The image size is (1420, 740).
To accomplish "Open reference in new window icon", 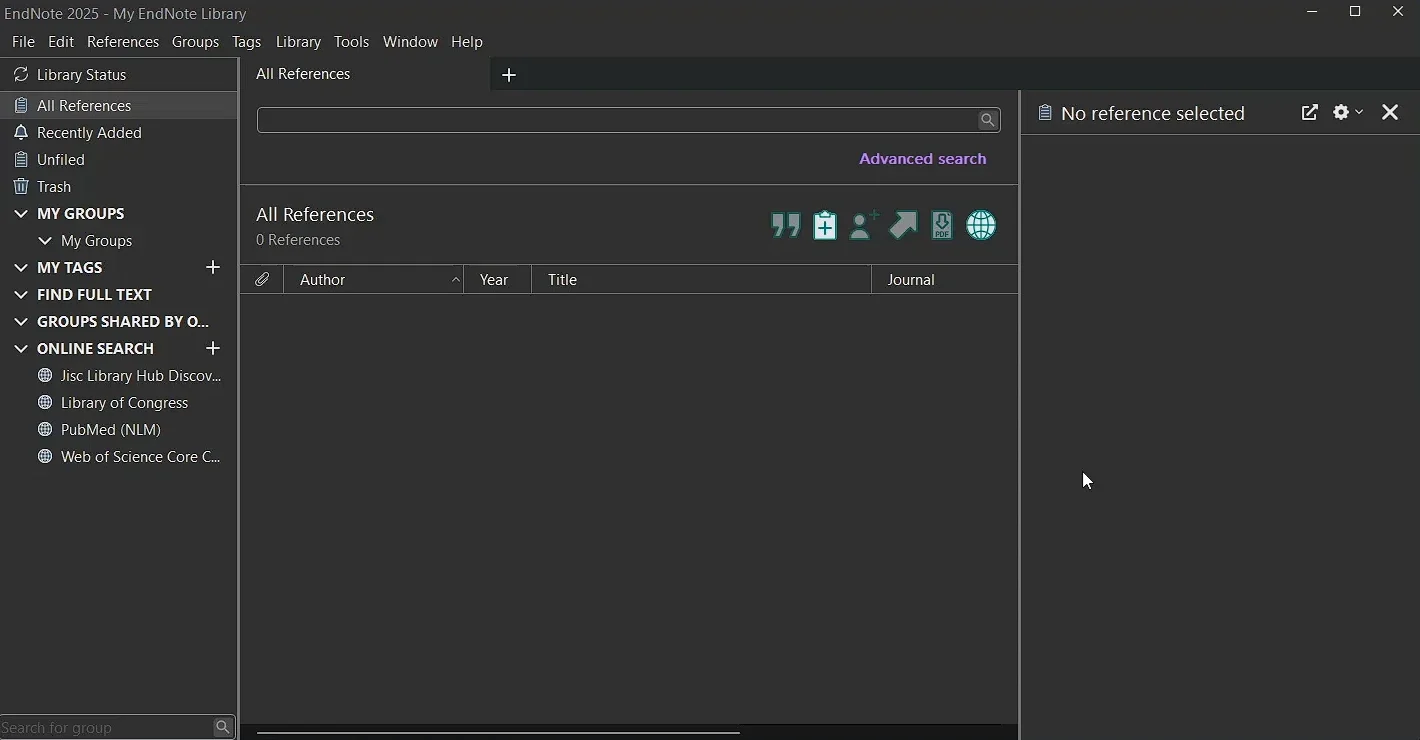I will [1309, 112].
